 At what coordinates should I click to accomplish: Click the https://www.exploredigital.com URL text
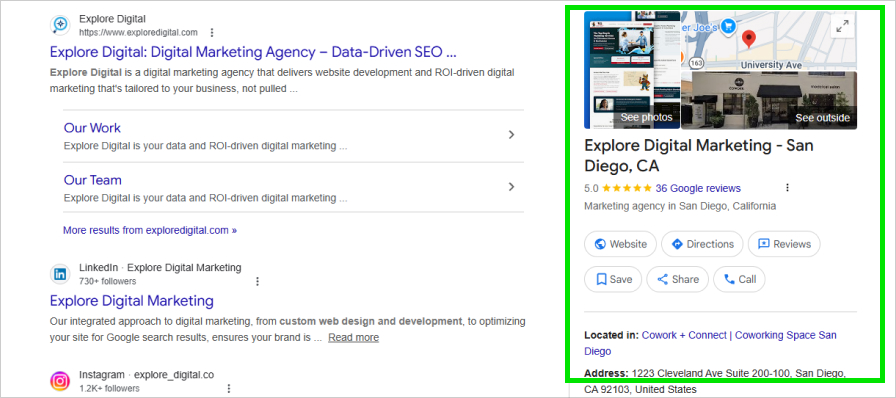pyautogui.click(x=138, y=32)
